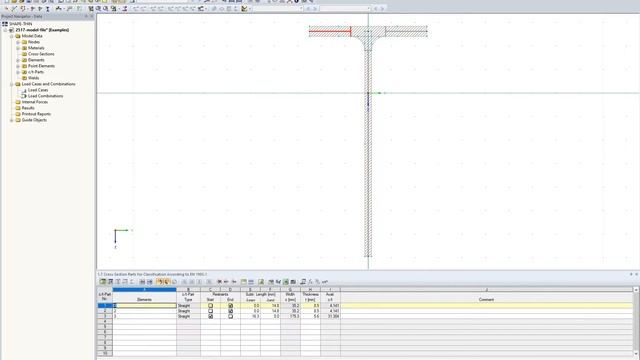The image size is (640, 360).
Task: Select the red highlighted flange element in drawing
Action: [x=330, y=31]
